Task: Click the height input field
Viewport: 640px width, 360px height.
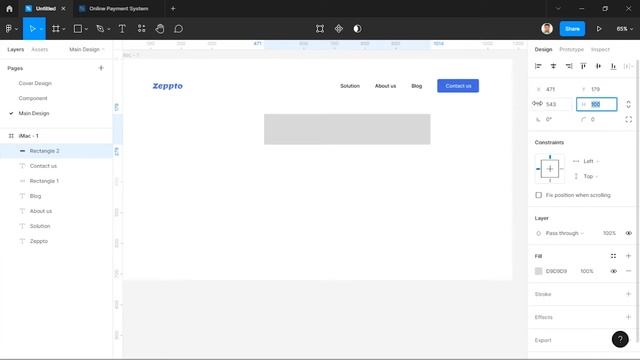Action: pos(596,104)
